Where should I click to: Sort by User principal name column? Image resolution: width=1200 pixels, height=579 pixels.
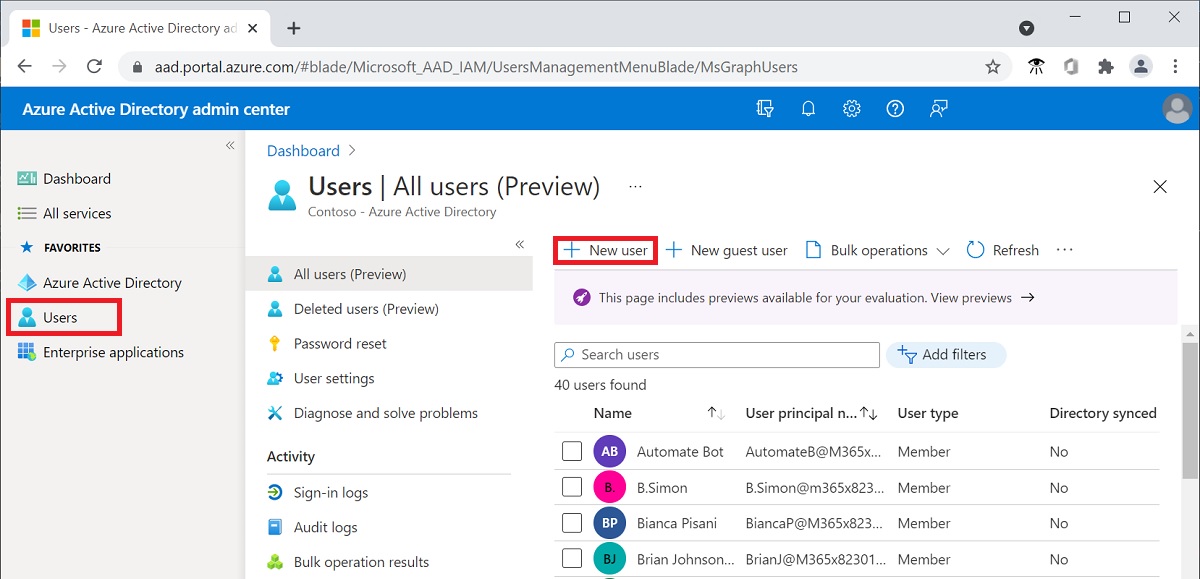click(868, 413)
